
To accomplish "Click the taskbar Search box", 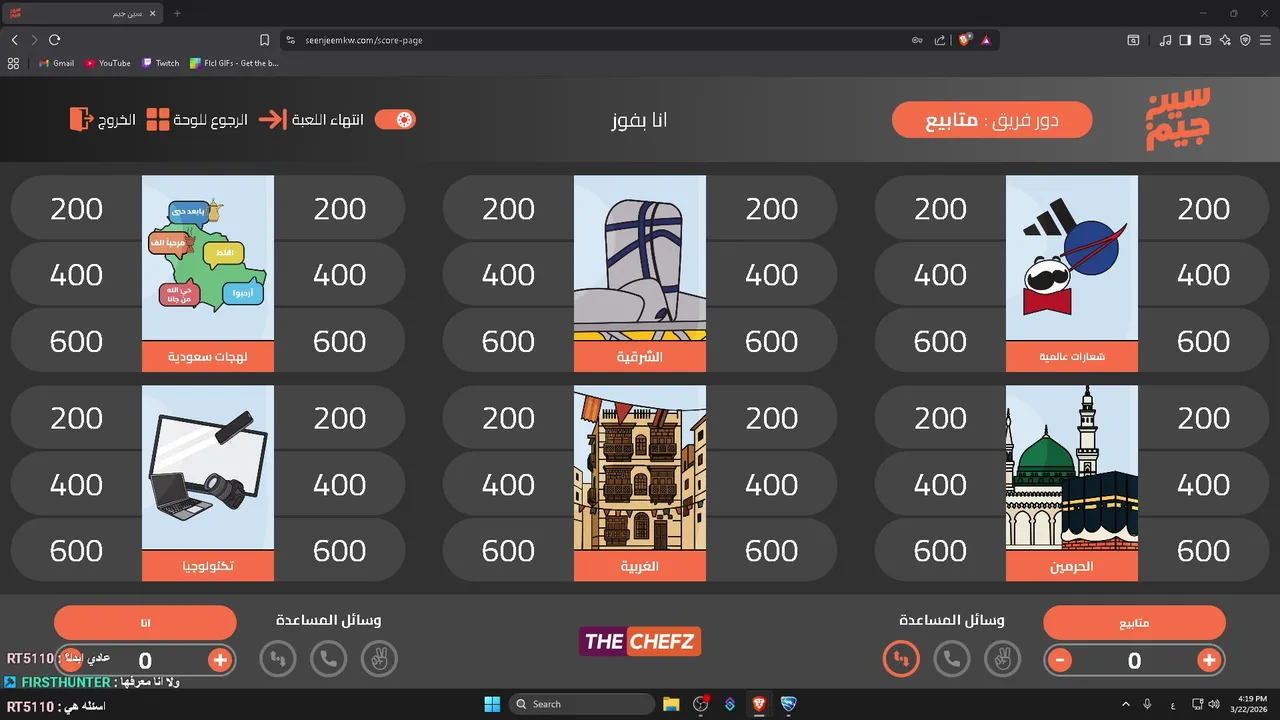I will click(583, 704).
